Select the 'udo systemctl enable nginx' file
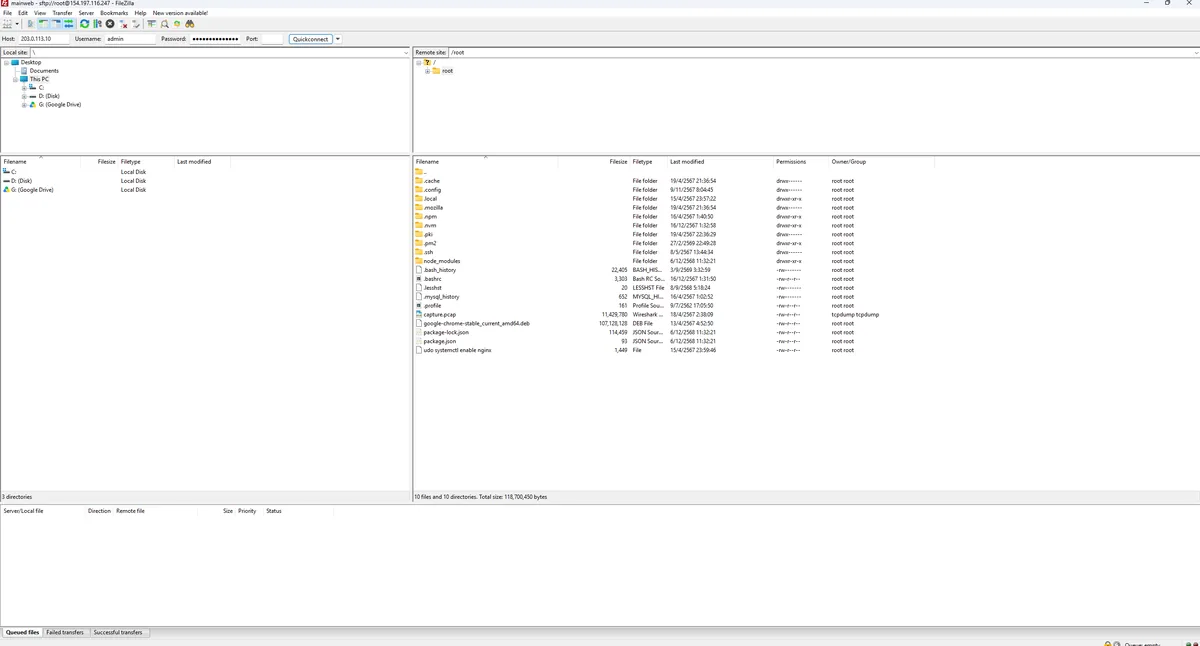This screenshot has width=1200, height=646. click(457, 350)
